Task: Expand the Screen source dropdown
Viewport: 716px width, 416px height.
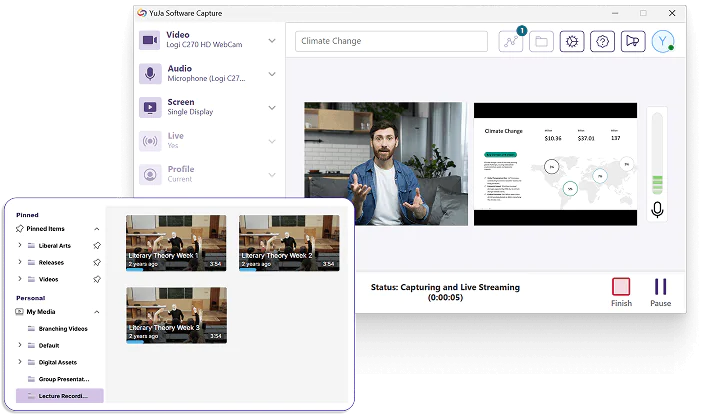Action: [272, 108]
